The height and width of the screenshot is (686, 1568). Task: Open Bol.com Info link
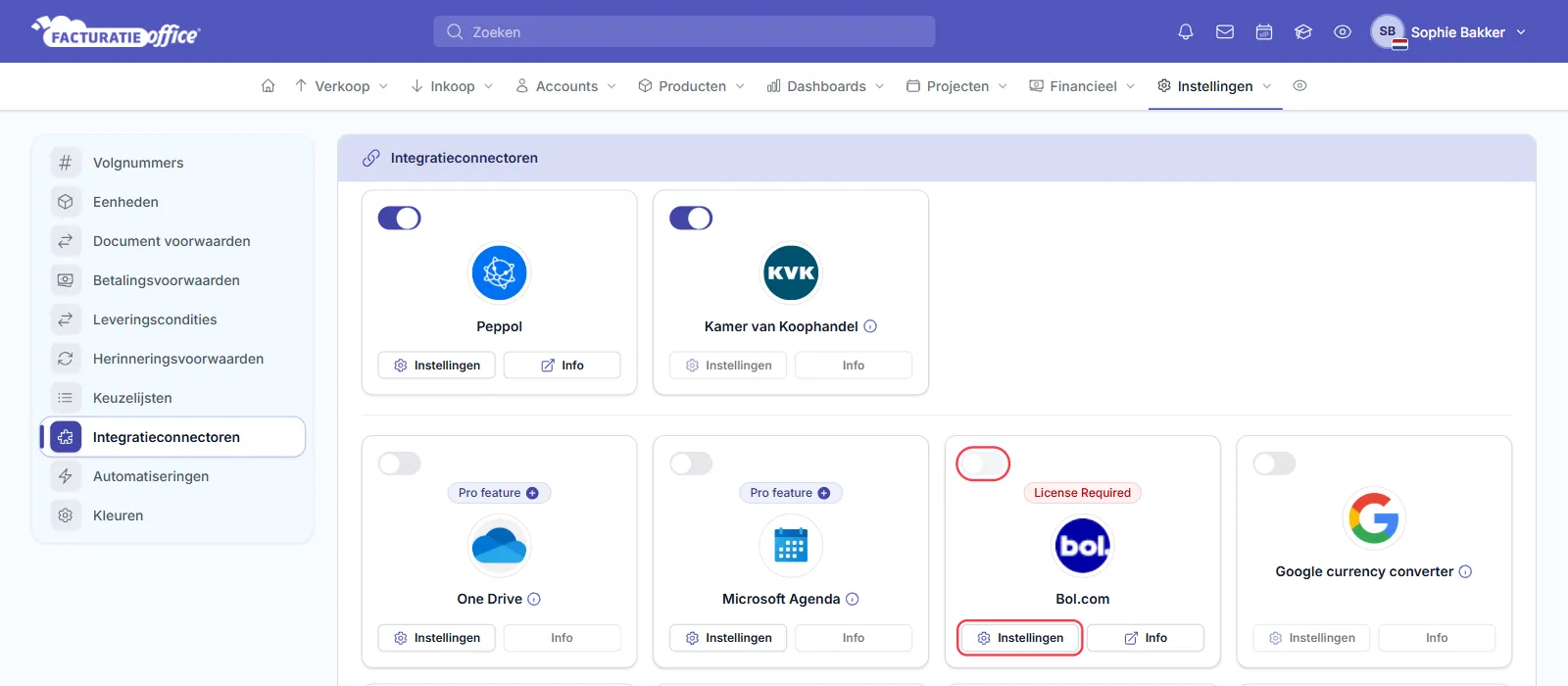pyautogui.click(x=1146, y=638)
